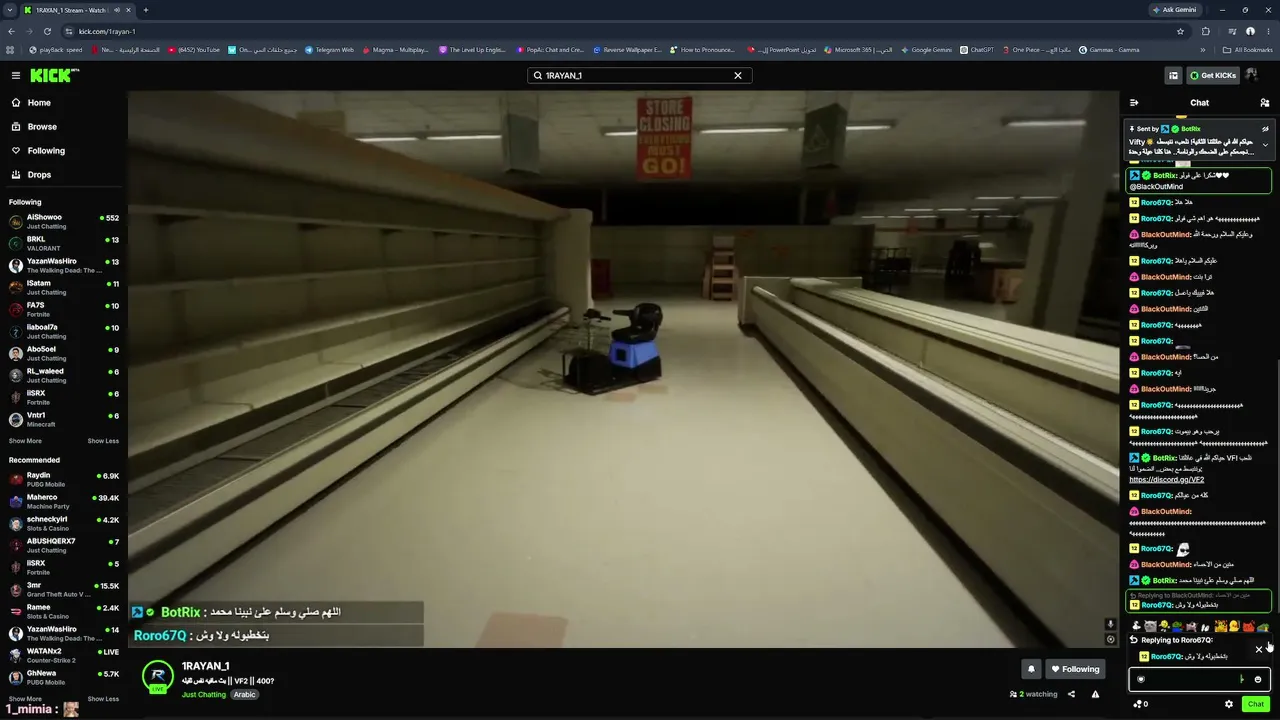1280x720 pixels.
Task: Open the chat users list icon
Action: (x=1264, y=103)
